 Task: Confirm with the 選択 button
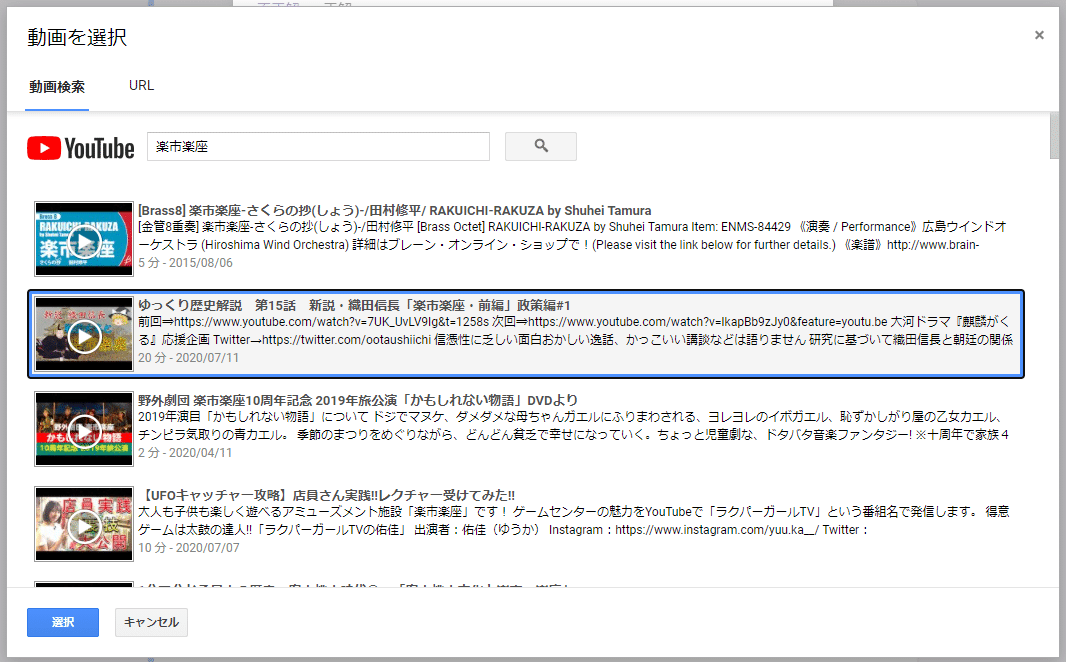click(x=63, y=622)
